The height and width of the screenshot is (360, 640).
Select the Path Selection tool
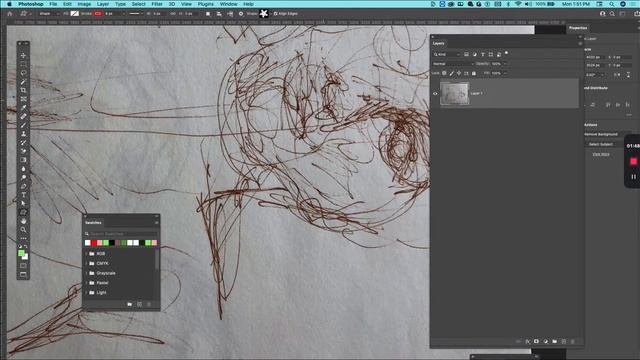click(23, 203)
